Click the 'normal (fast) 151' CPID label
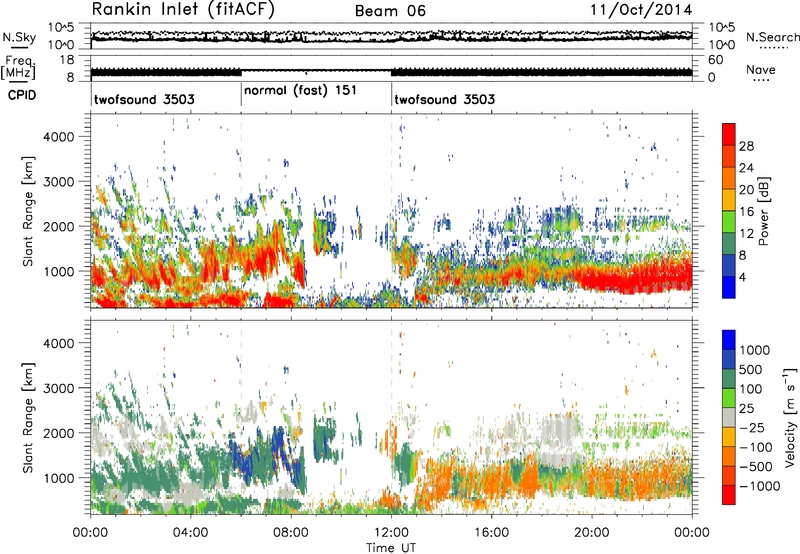 click(x=301, y=91)
